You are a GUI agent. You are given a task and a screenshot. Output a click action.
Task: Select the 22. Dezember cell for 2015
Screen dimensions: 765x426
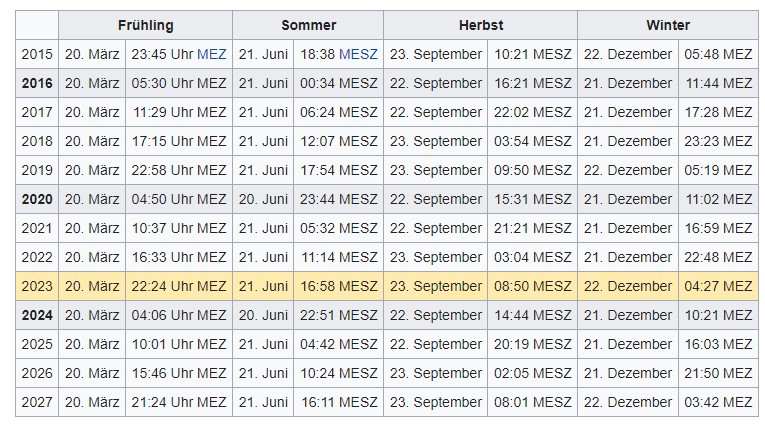(628, 54)
